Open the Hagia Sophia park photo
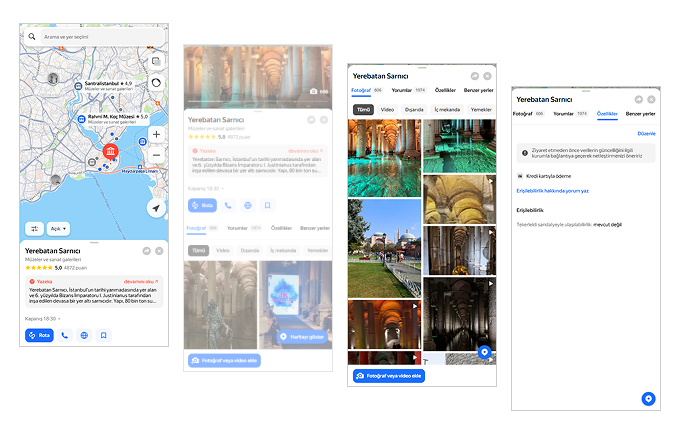The height and width of the screenshot is (428, 680). pos(384,248)
